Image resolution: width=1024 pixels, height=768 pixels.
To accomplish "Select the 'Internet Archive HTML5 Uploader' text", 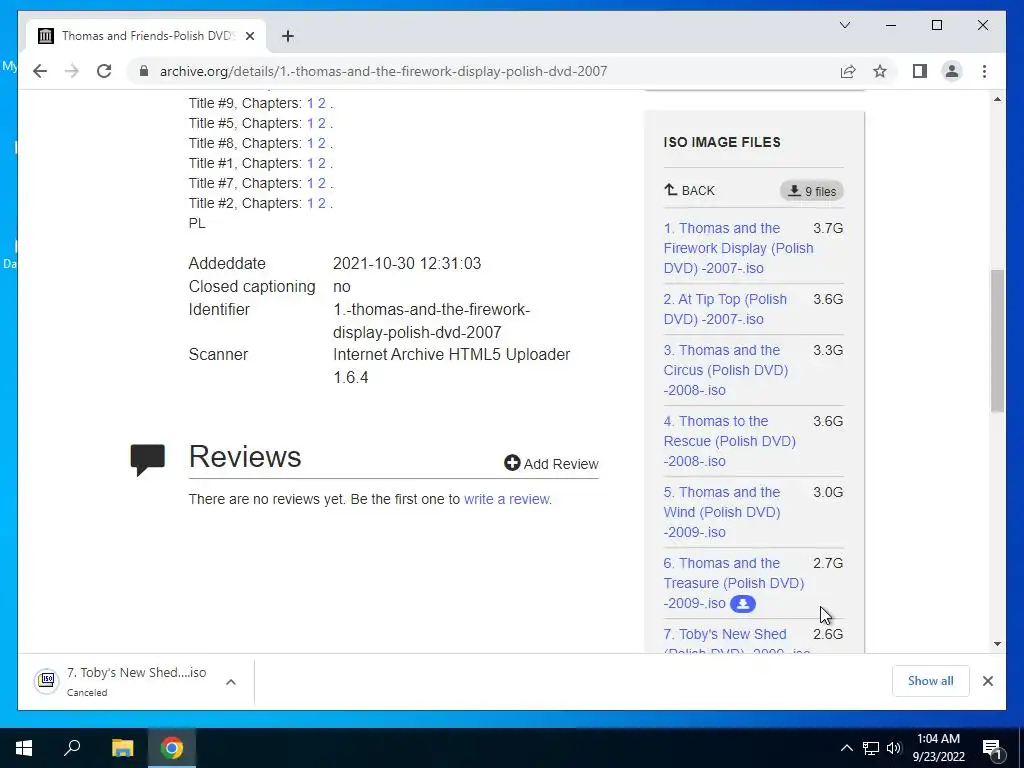I will tap(451, 355).
